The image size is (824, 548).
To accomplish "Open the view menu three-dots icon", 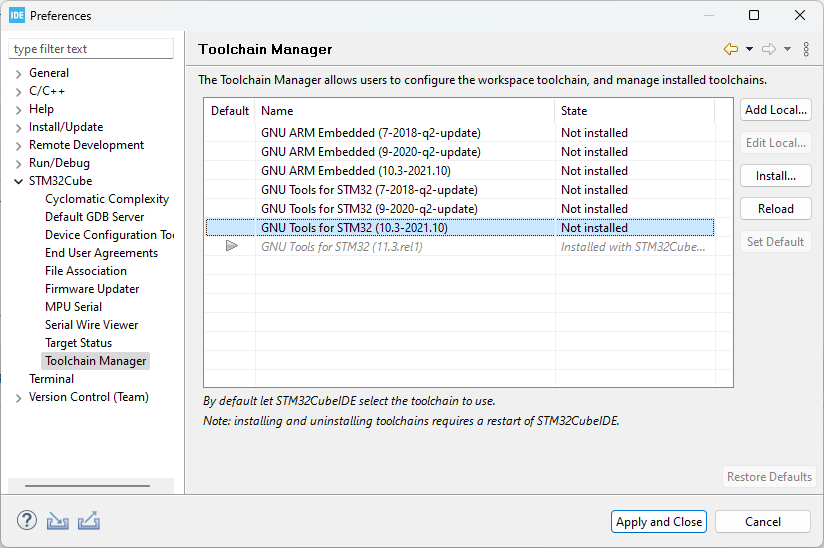I will click(x=806, y=49).
